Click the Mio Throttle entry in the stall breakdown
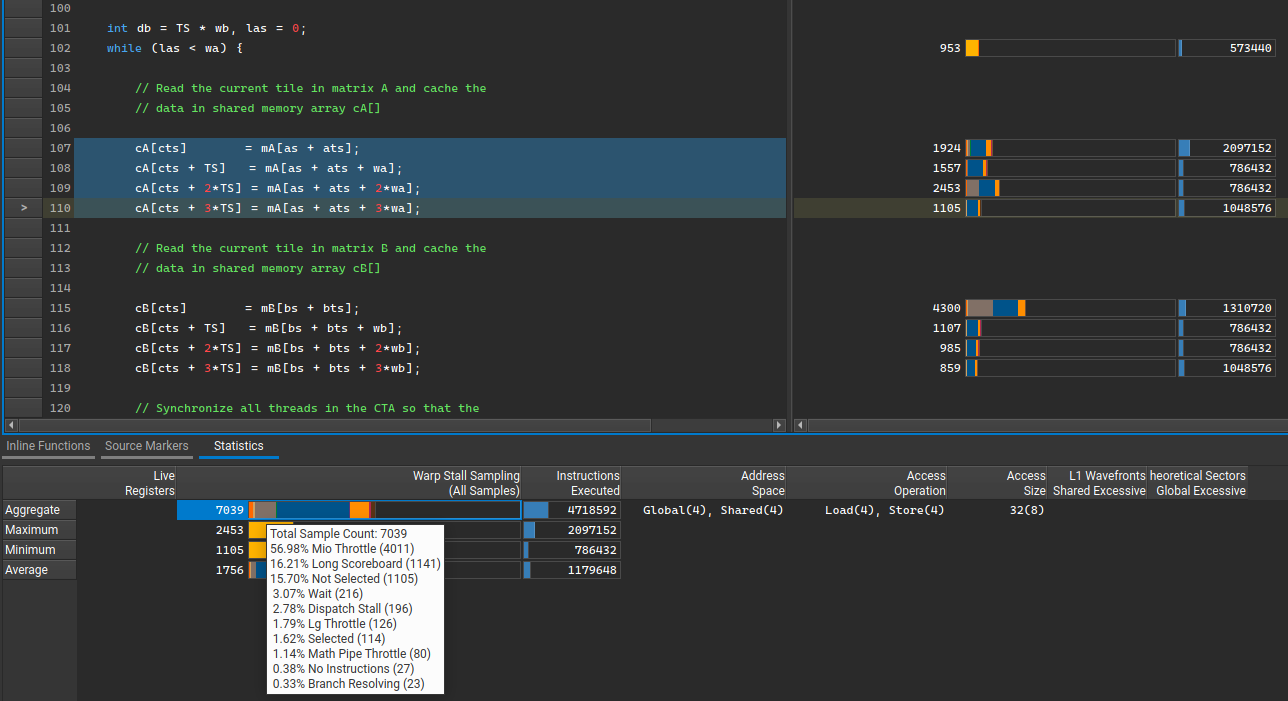Viewport: 1288px width, 701px height. [x=340, y=548]
